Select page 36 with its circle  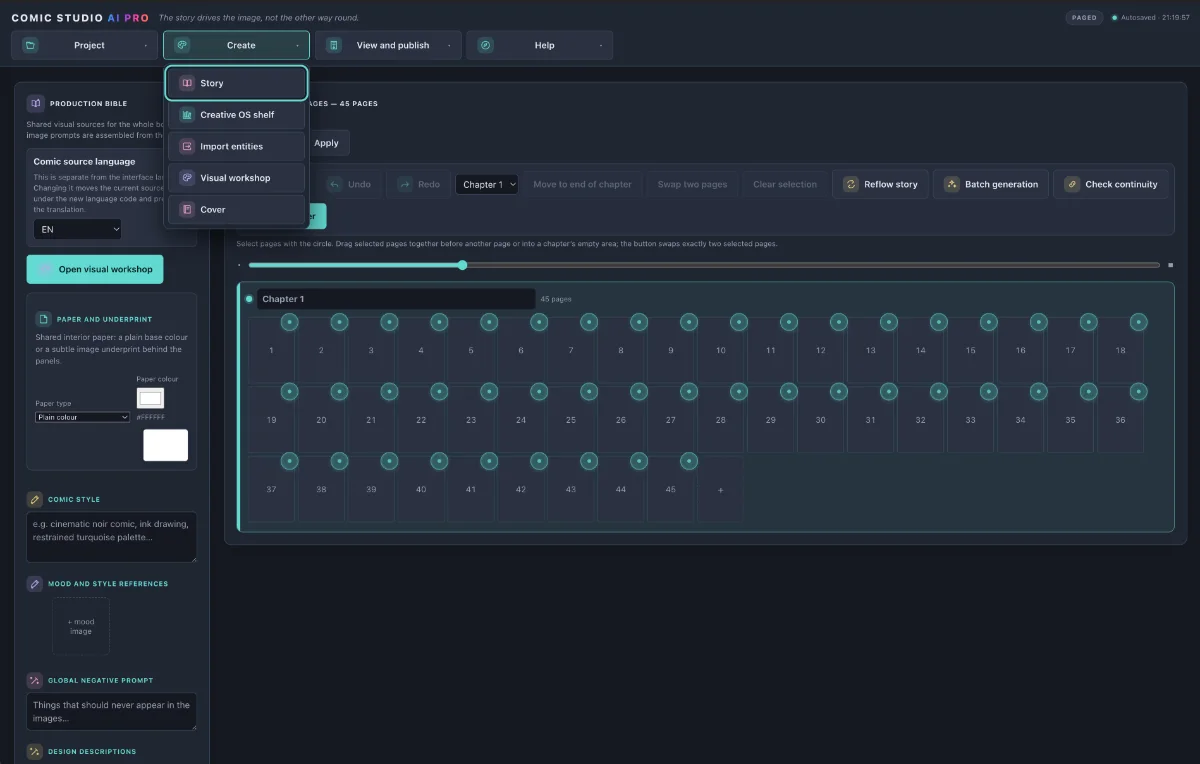pyautogui.click(x=1139, y=391)
